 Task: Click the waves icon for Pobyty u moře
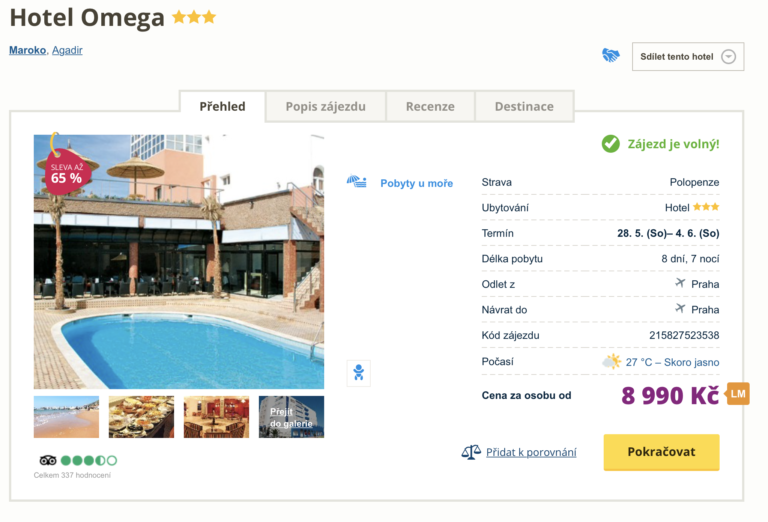point(357,182)
